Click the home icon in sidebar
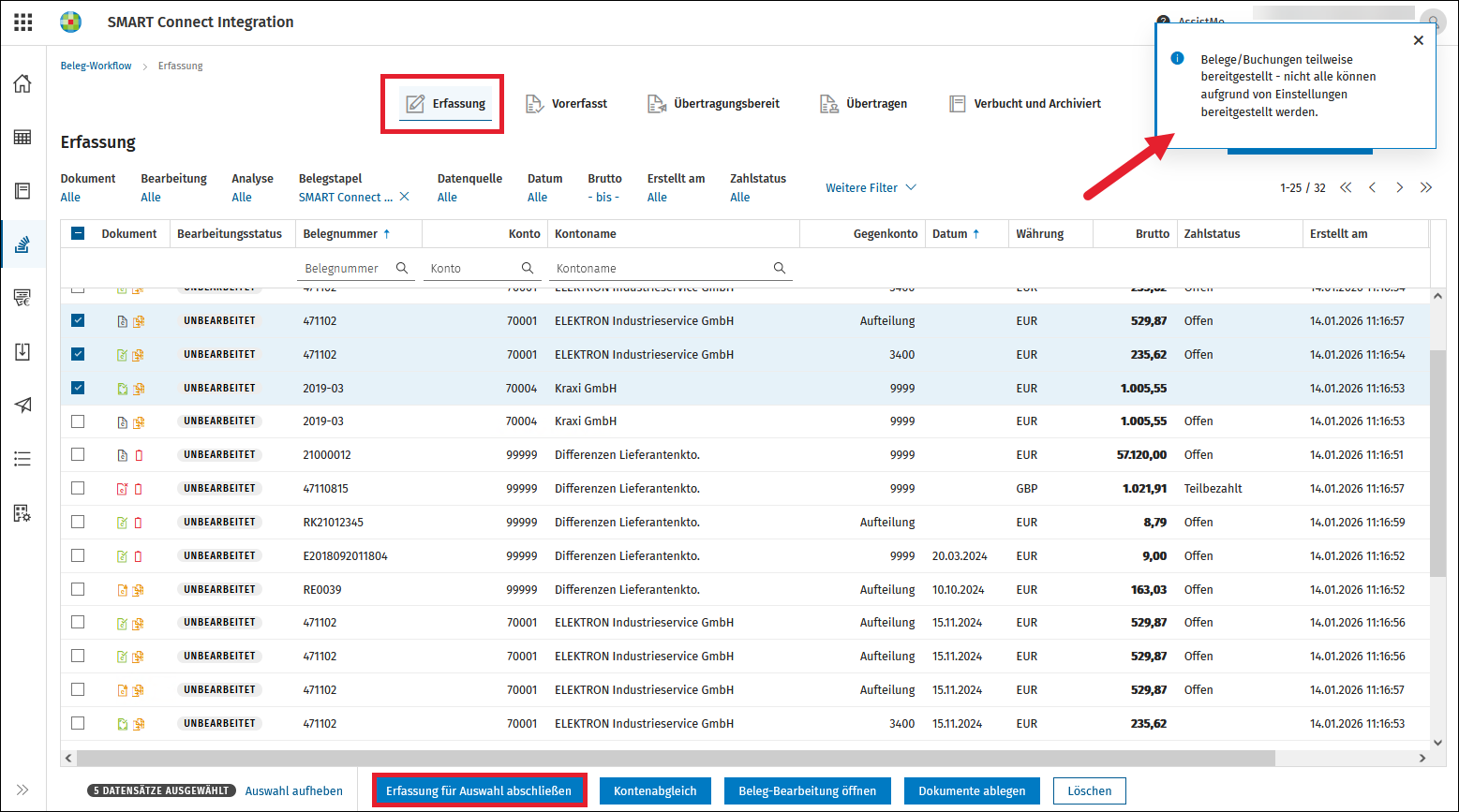Viewport: 1459px width, 812px height. point(22,83)
